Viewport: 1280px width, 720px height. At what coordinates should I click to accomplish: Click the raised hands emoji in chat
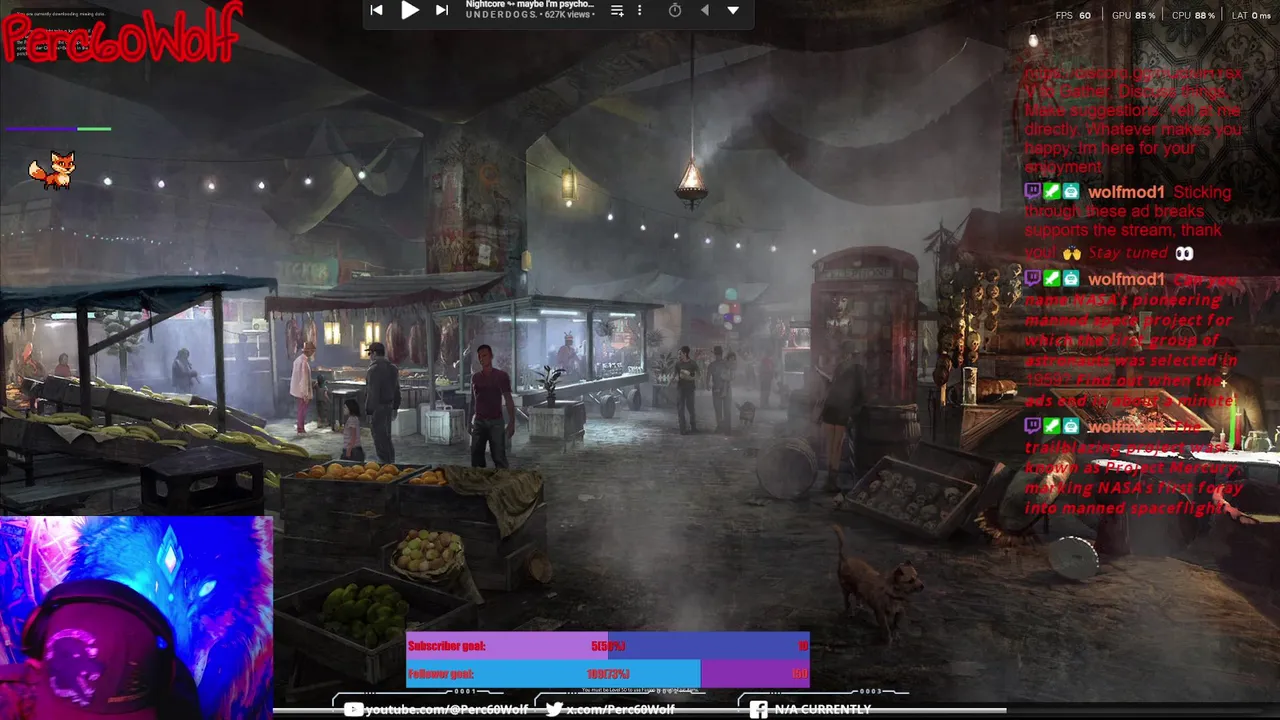pos(1071,253)
